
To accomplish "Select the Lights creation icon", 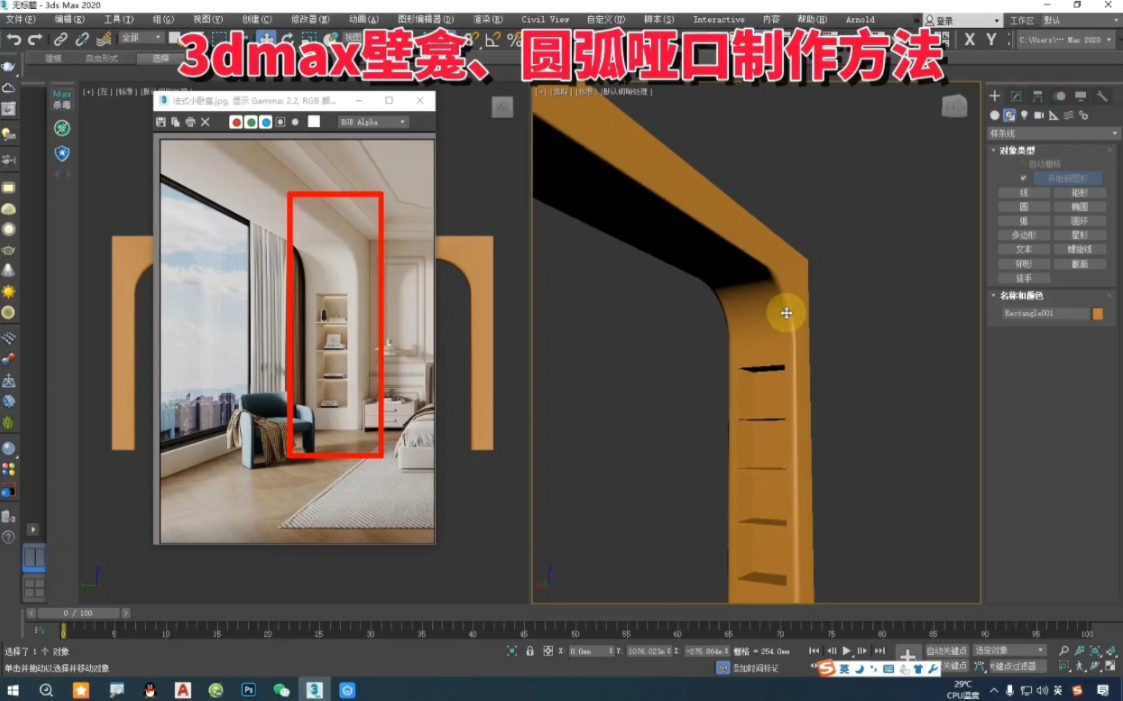I will 1026,114.
